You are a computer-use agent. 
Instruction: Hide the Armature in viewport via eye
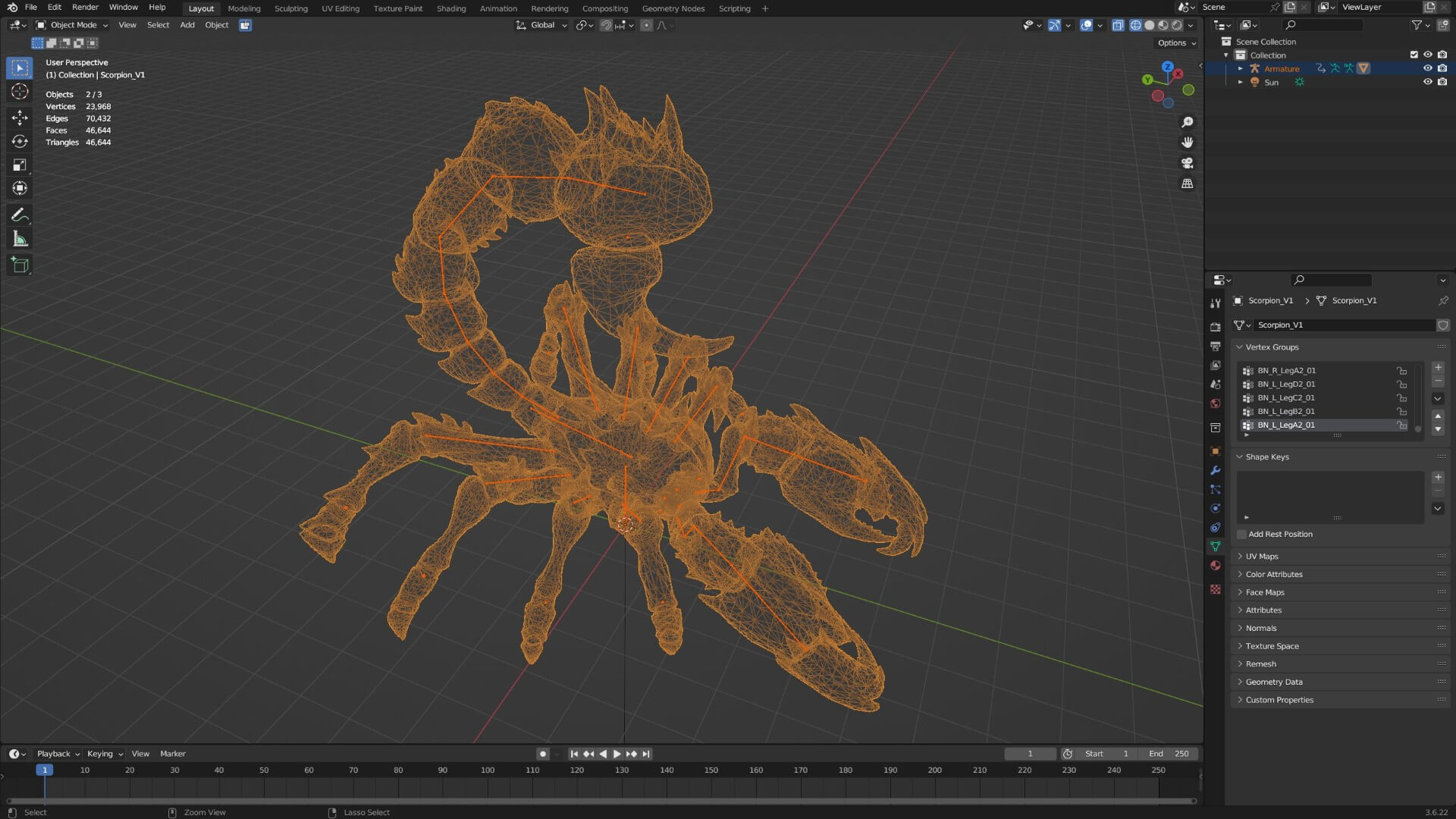(x=1427, y=68)
